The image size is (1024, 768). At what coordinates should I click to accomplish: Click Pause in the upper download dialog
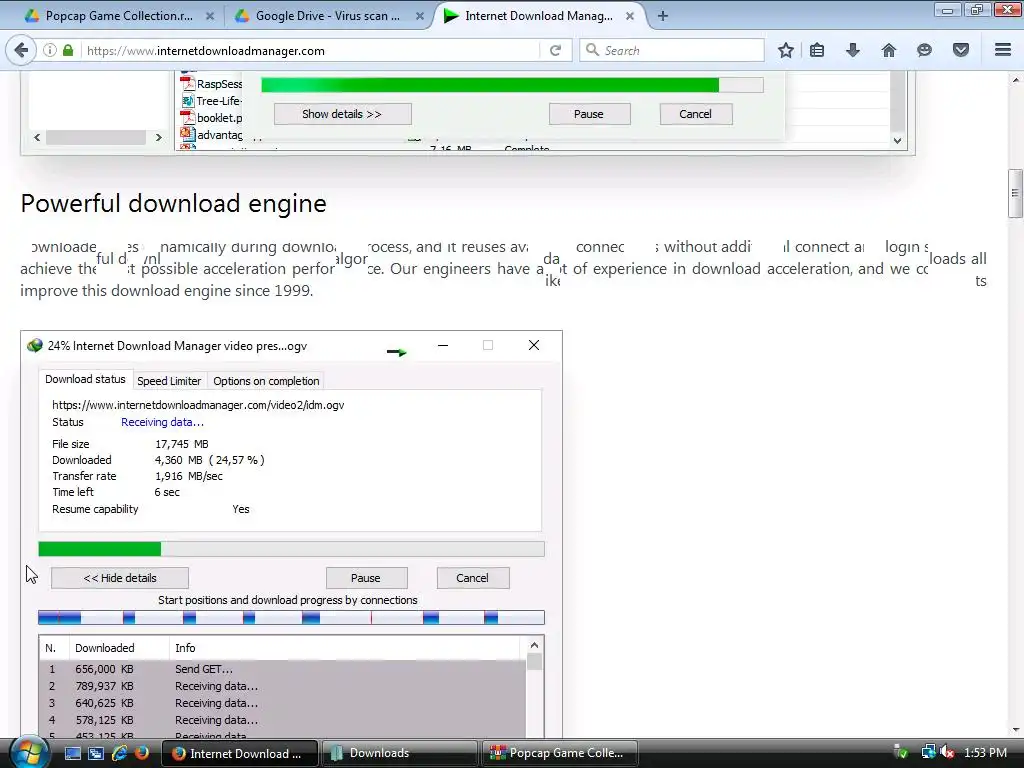tap(589, 114)
